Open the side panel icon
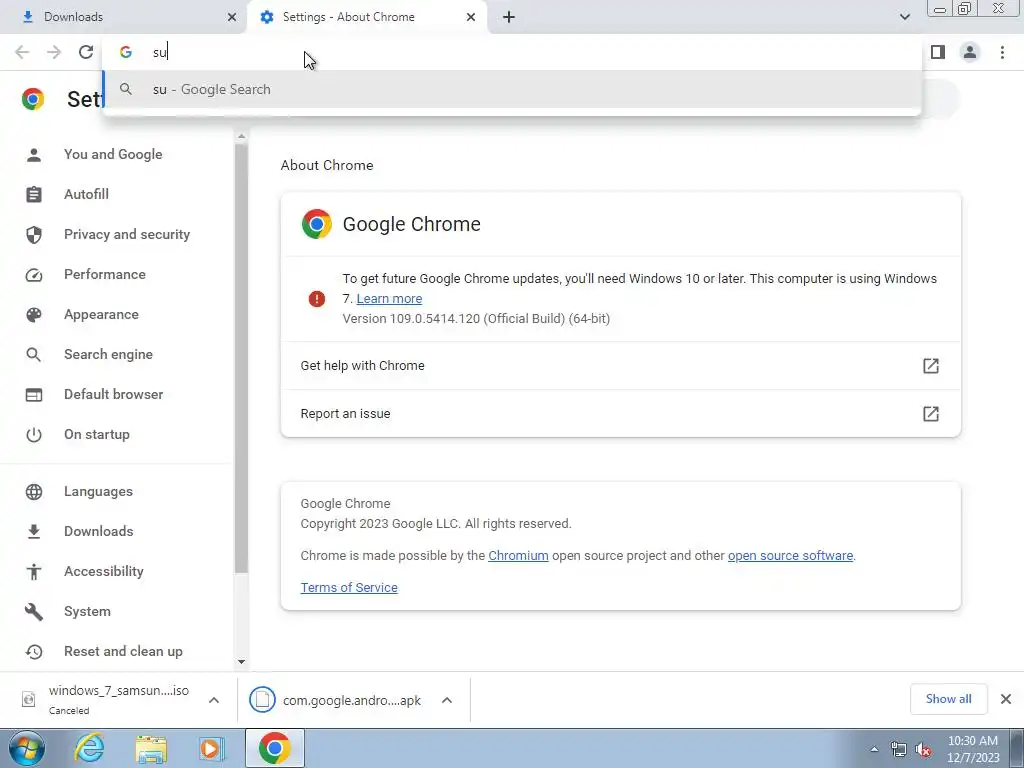The image size is (1024, 768). coord(938,52)
